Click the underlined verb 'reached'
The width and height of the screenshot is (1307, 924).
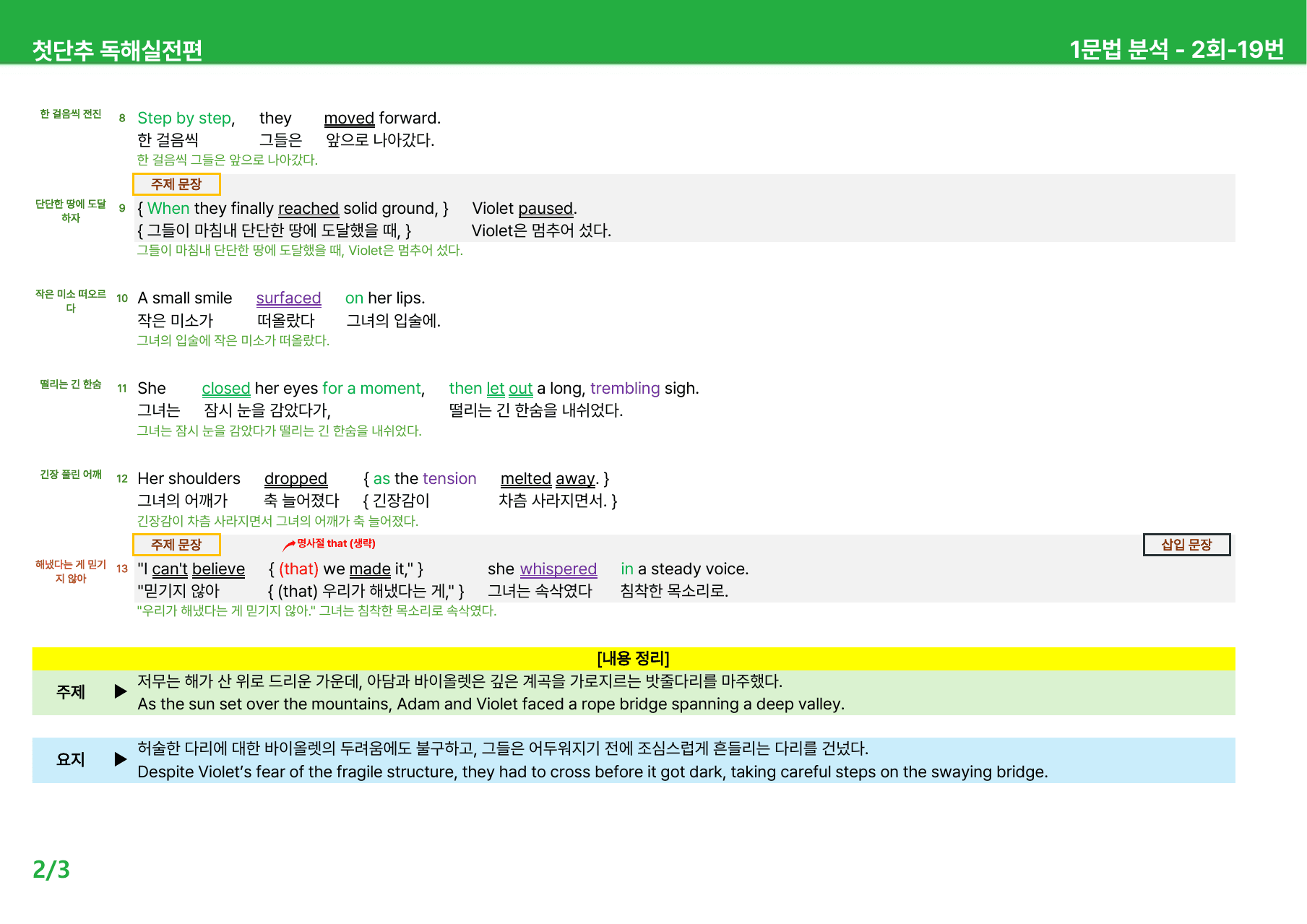[309, 208]
